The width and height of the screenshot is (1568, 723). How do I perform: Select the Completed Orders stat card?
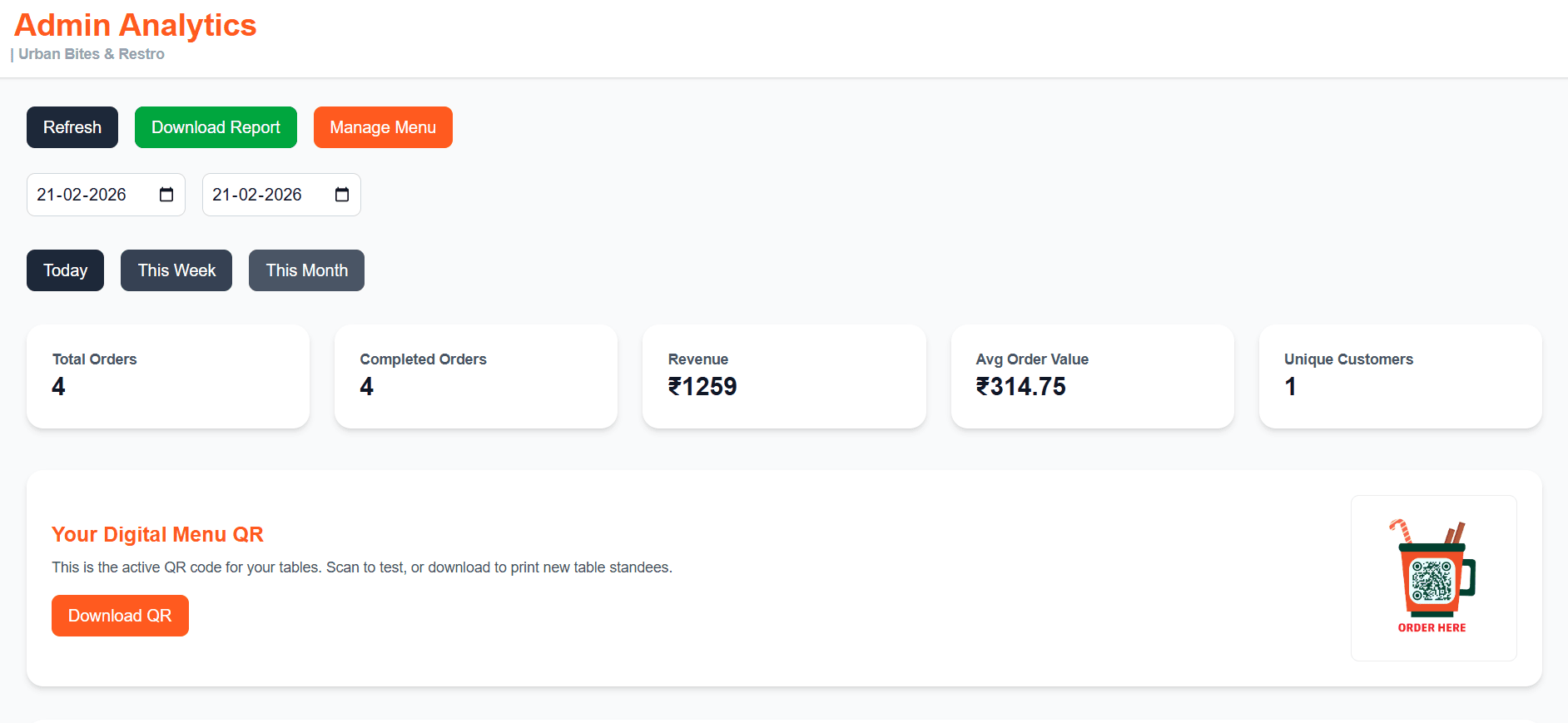click(475, 376)
